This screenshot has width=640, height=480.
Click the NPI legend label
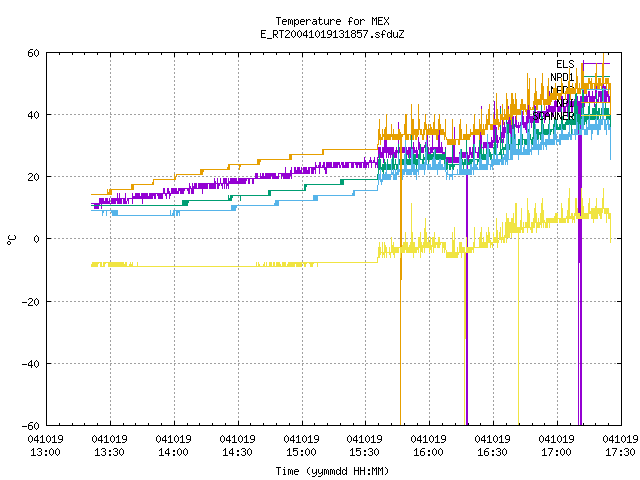click(565, 103)
